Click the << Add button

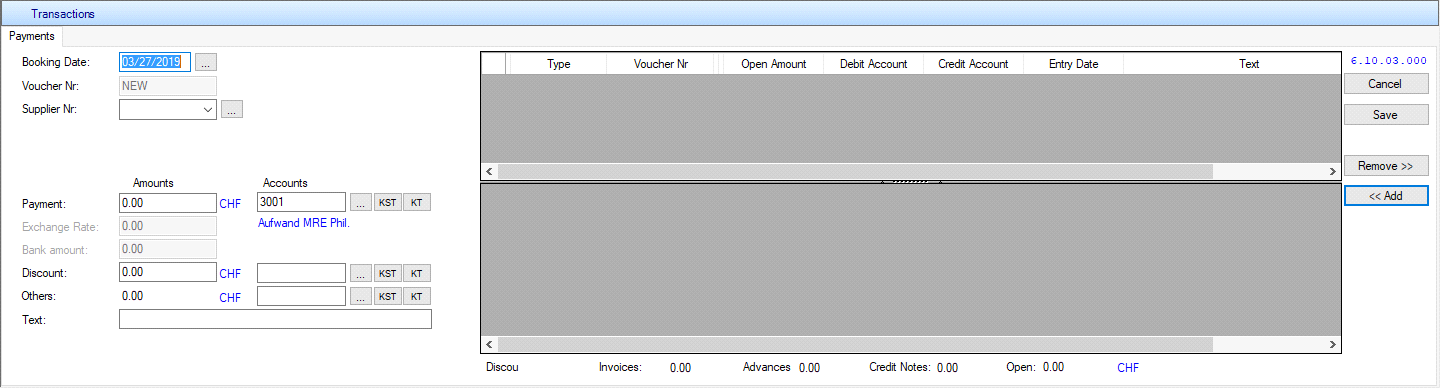(1385, 196)
